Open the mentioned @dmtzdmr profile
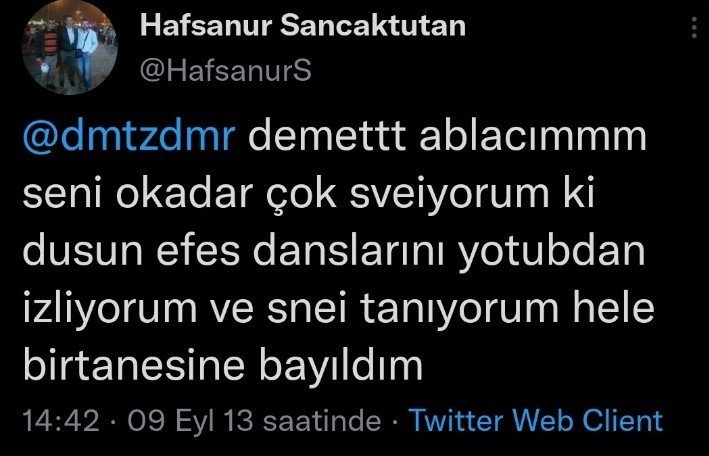Viewport: 709px width, 456px height. [x=129, y=137]
